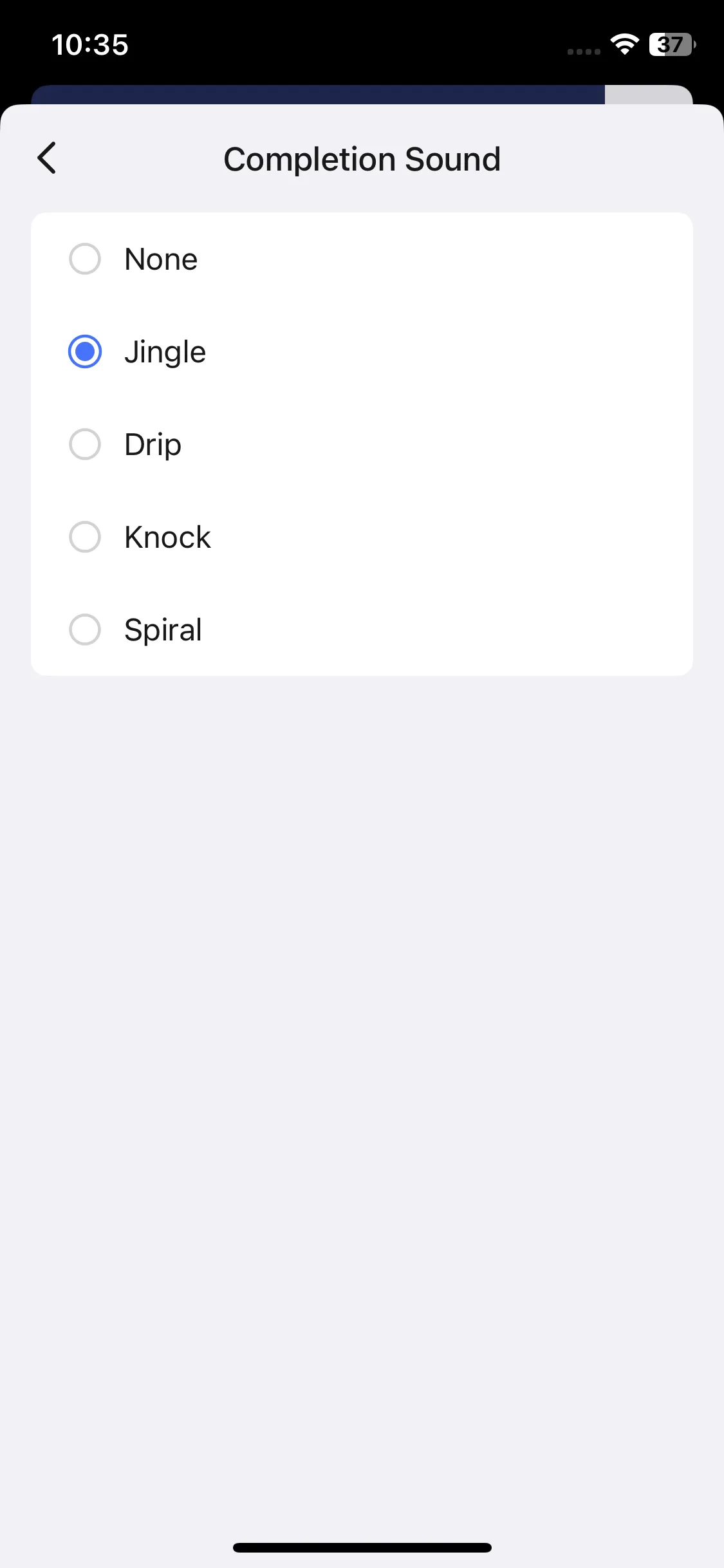Pick the Spiral radio button
The height and width of the screenshot is (1568, 724).
coord(85,630)
